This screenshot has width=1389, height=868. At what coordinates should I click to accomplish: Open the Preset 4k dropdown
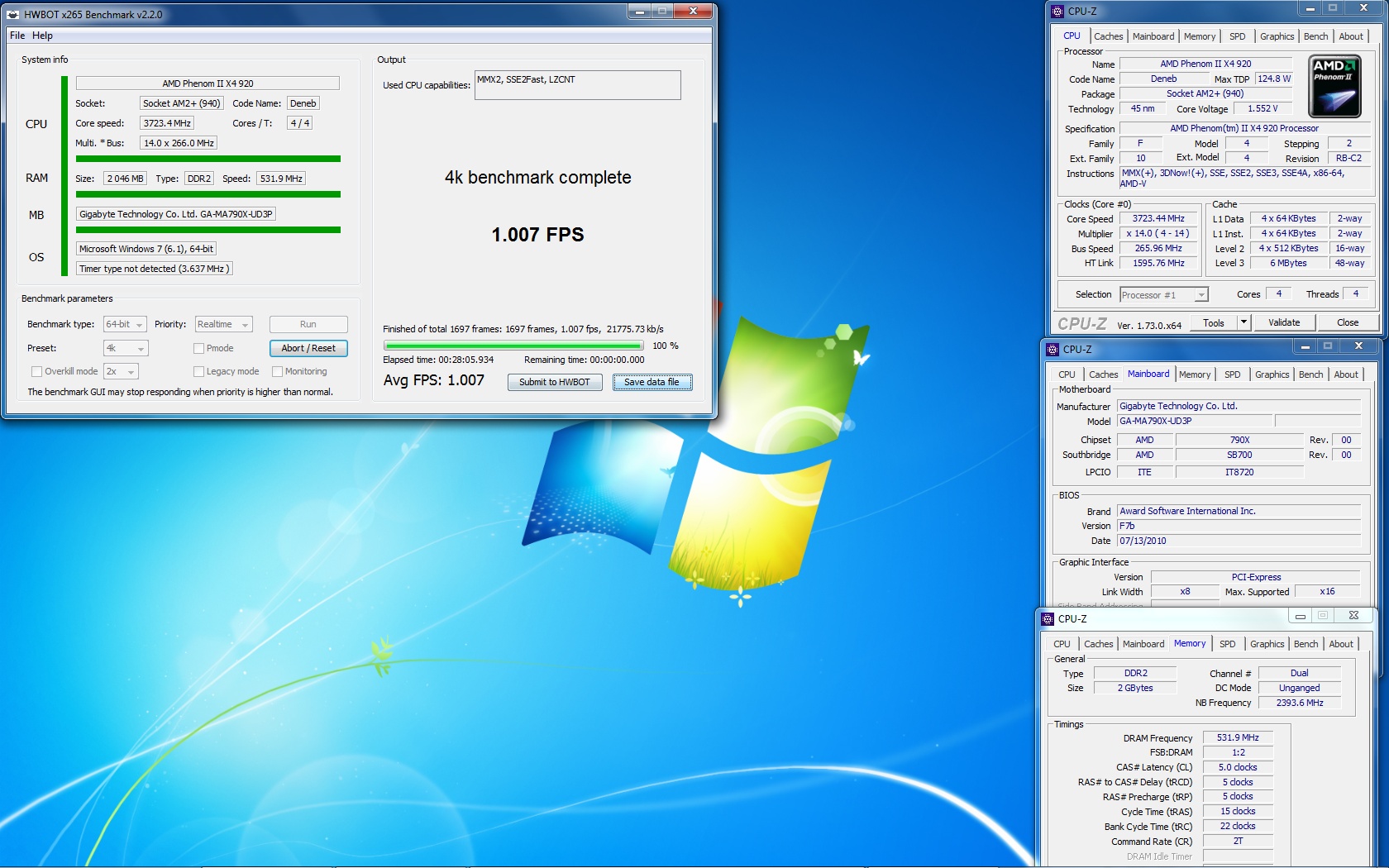(126, 348)
